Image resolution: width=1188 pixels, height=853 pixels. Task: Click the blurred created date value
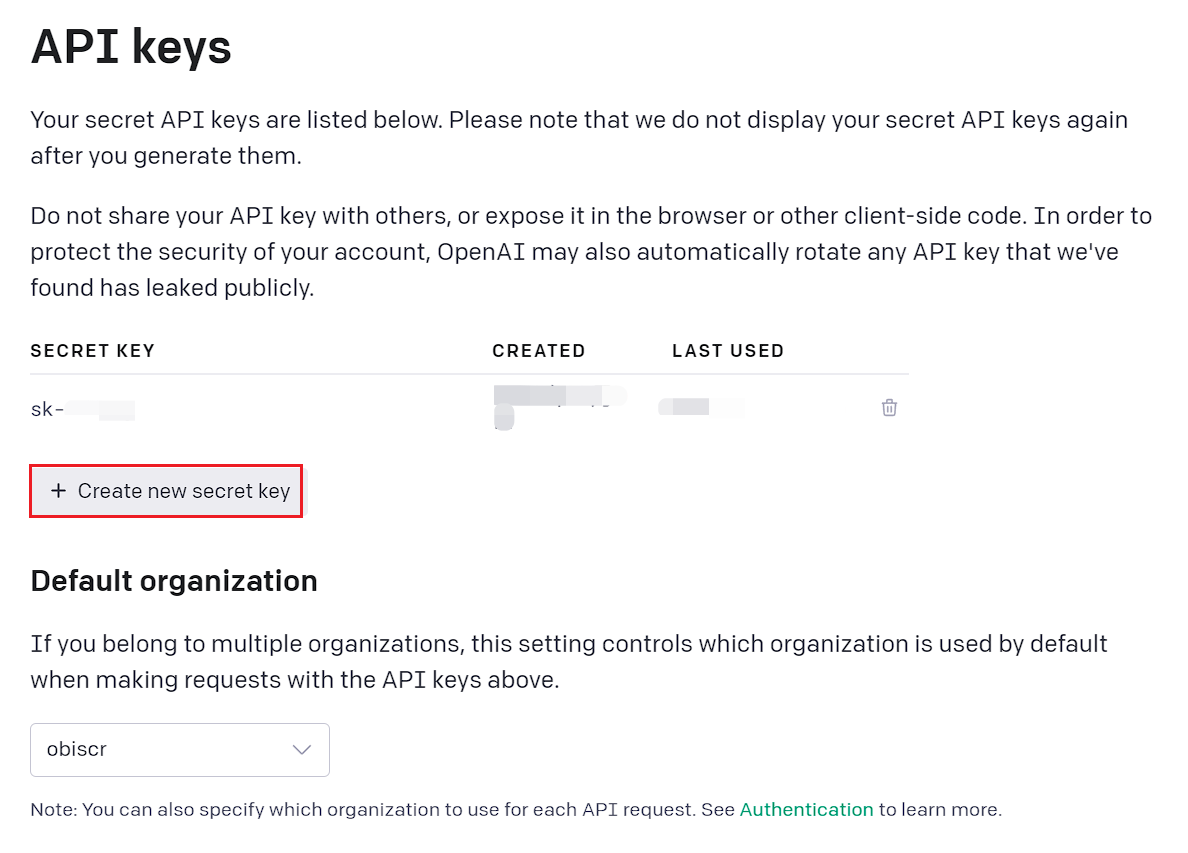tap(555, 401)
